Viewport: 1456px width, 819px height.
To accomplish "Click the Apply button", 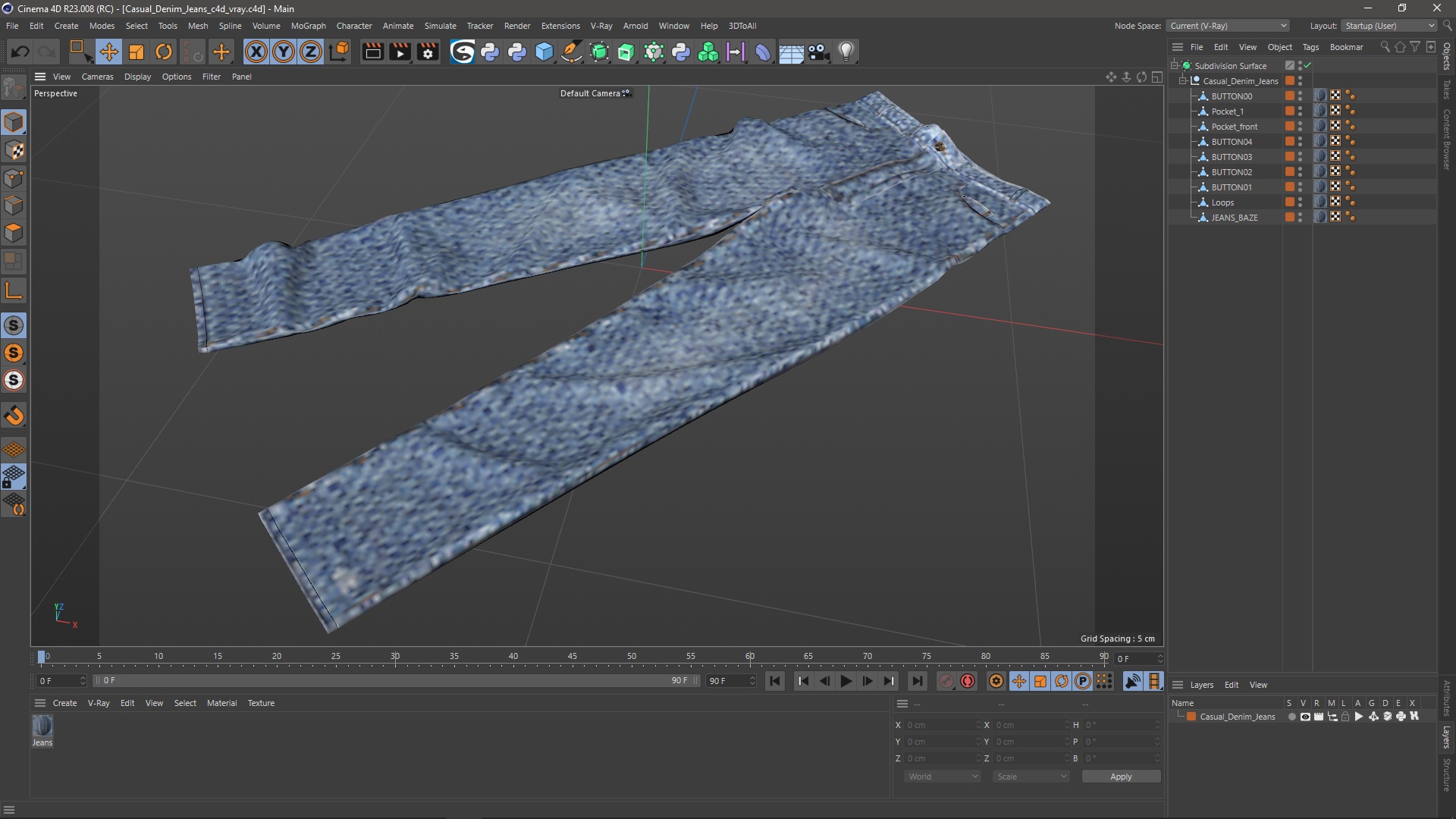I will pos(1121,777).
